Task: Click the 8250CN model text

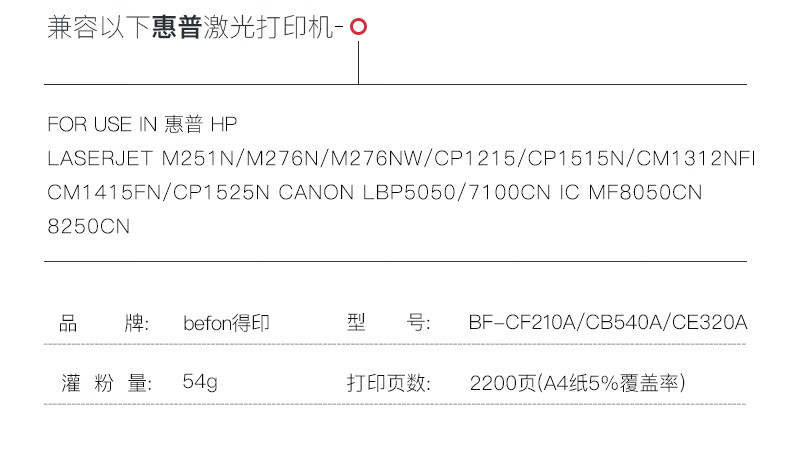Action: pos(89,227)
